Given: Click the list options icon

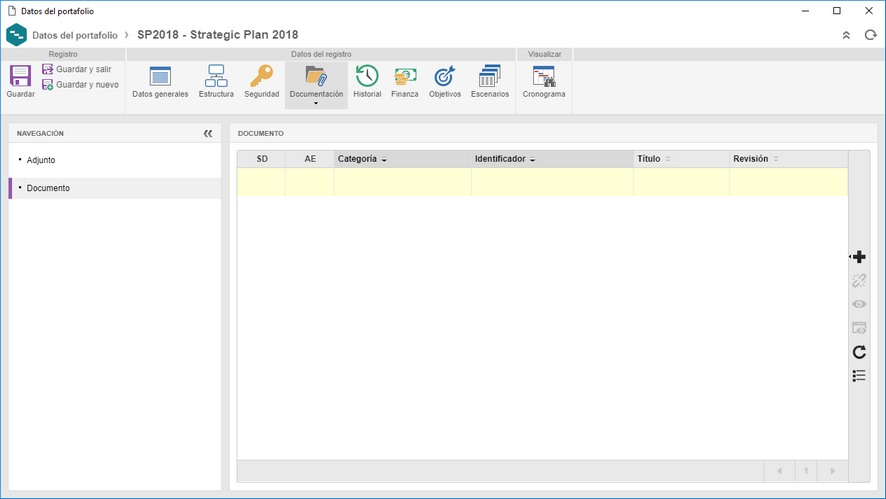Looking at the screenshot, I should (859, 376).
